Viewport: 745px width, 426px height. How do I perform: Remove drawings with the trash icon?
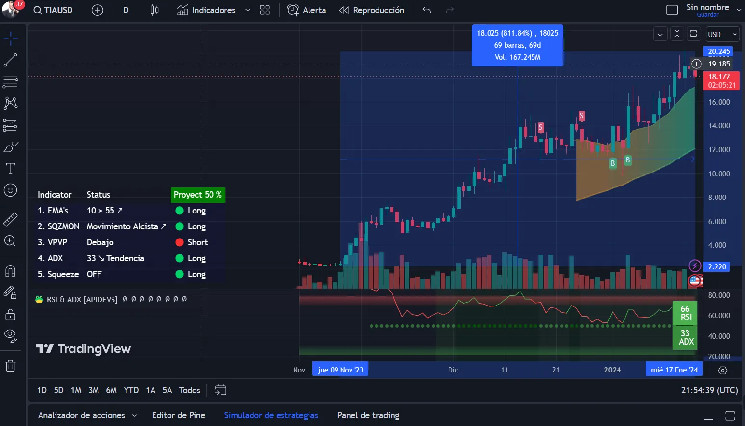10,366
